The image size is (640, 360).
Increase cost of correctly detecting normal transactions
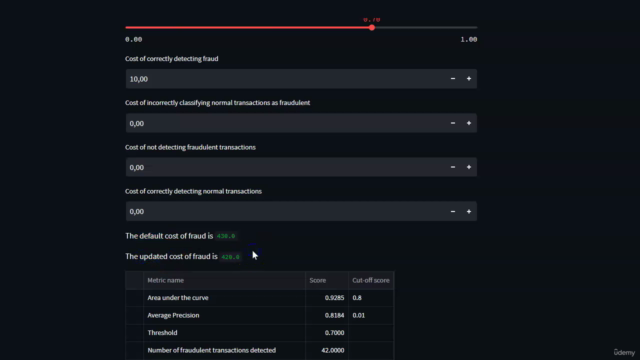(469, 211)
